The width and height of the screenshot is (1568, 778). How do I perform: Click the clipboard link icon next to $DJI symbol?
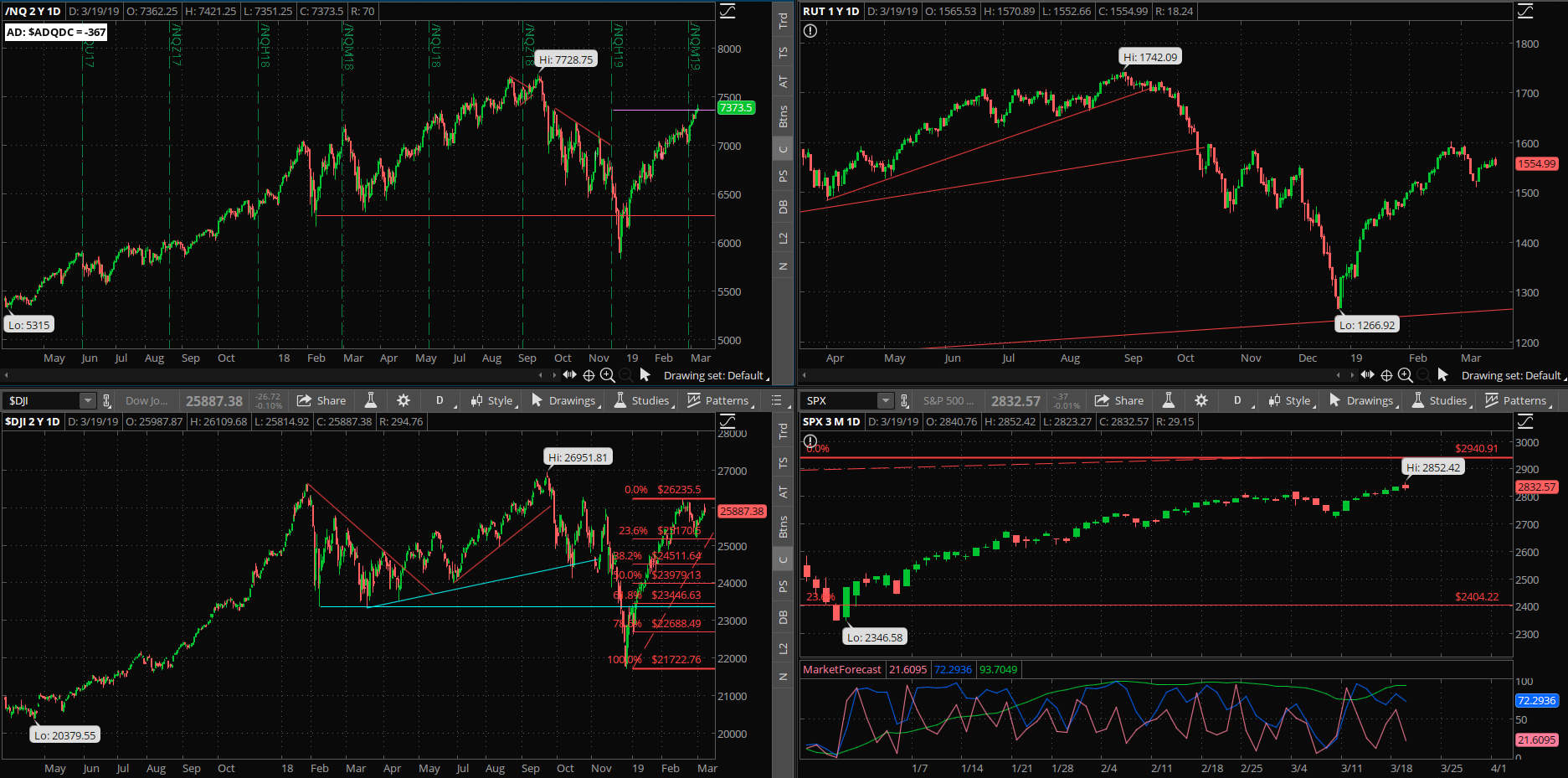tap(106, 400)
